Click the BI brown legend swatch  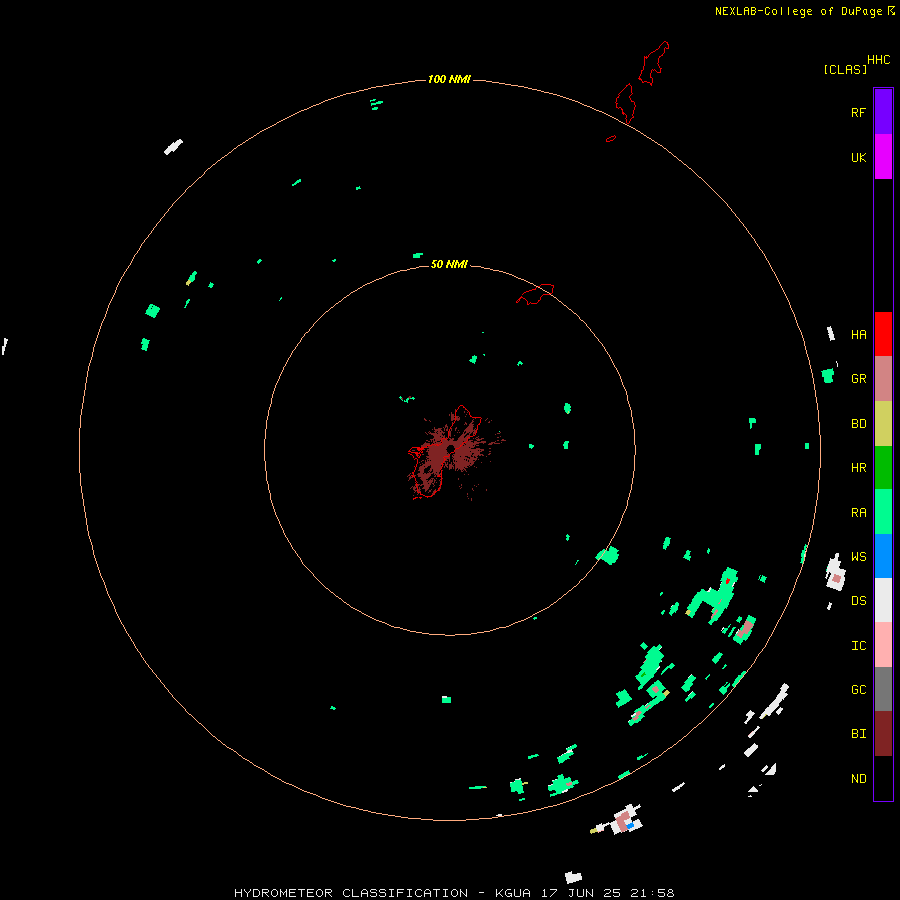click(883, 734)
